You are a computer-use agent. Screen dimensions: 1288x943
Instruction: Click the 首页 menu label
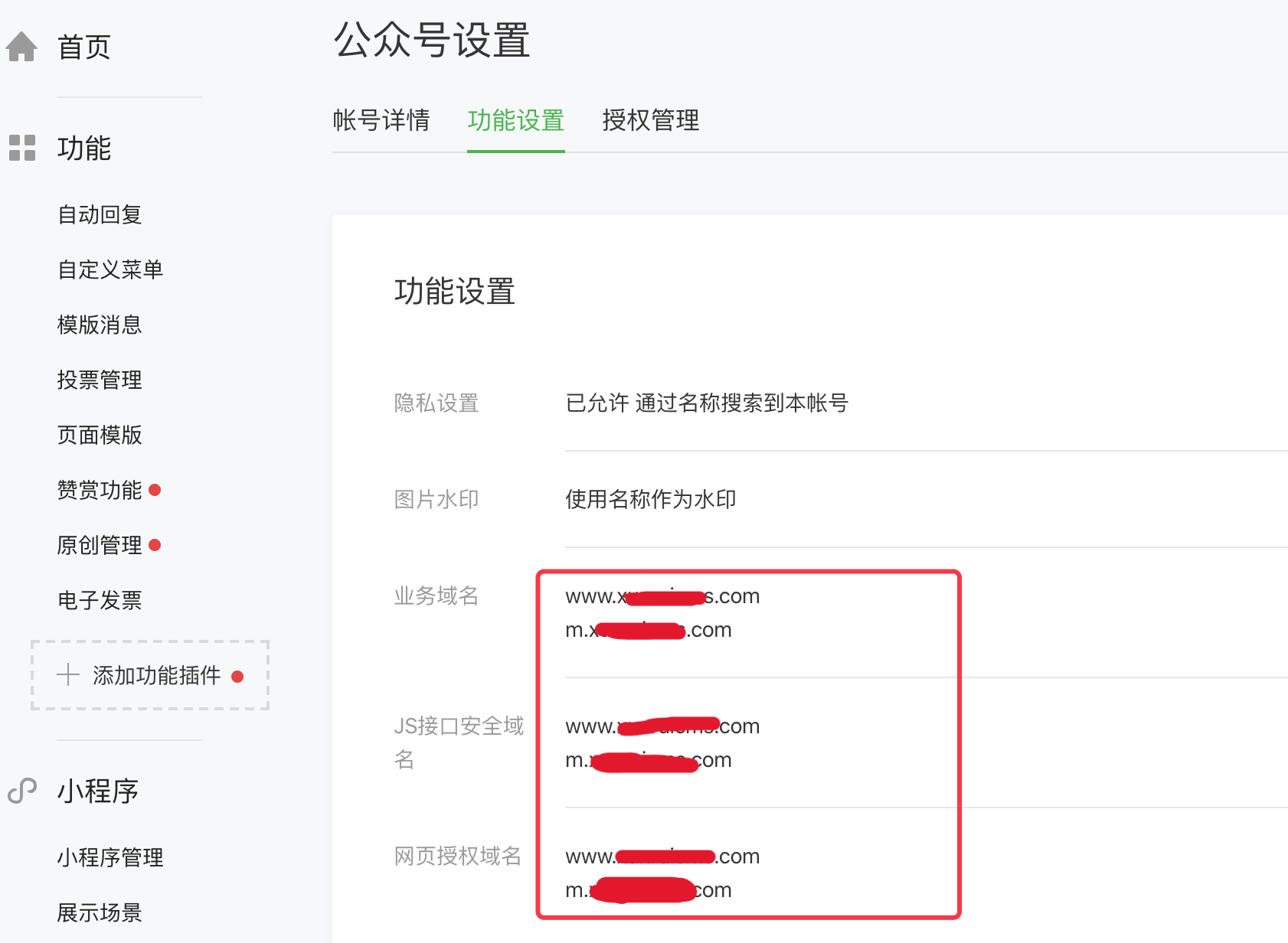84,47
